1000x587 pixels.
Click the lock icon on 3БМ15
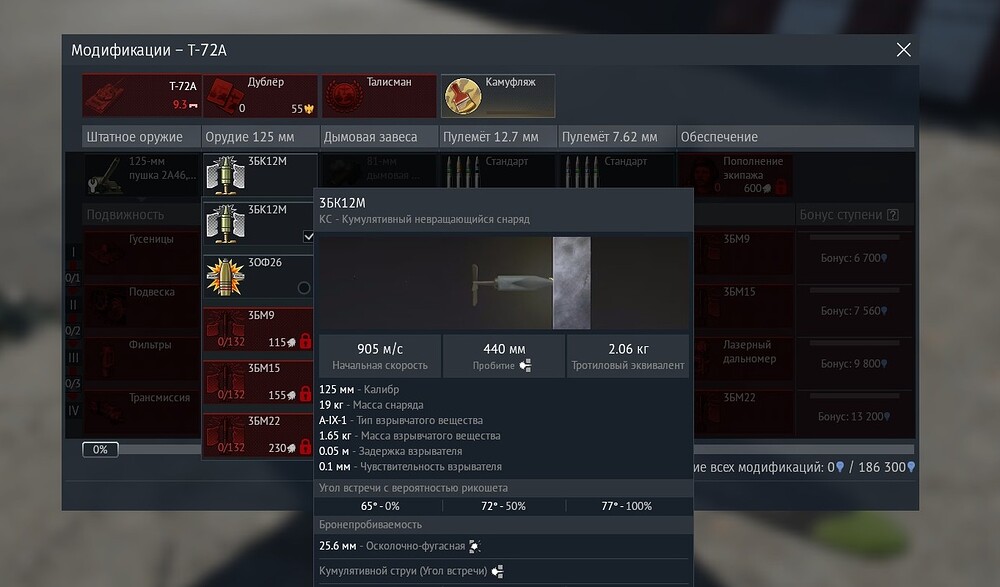click(x=305, y=394)
